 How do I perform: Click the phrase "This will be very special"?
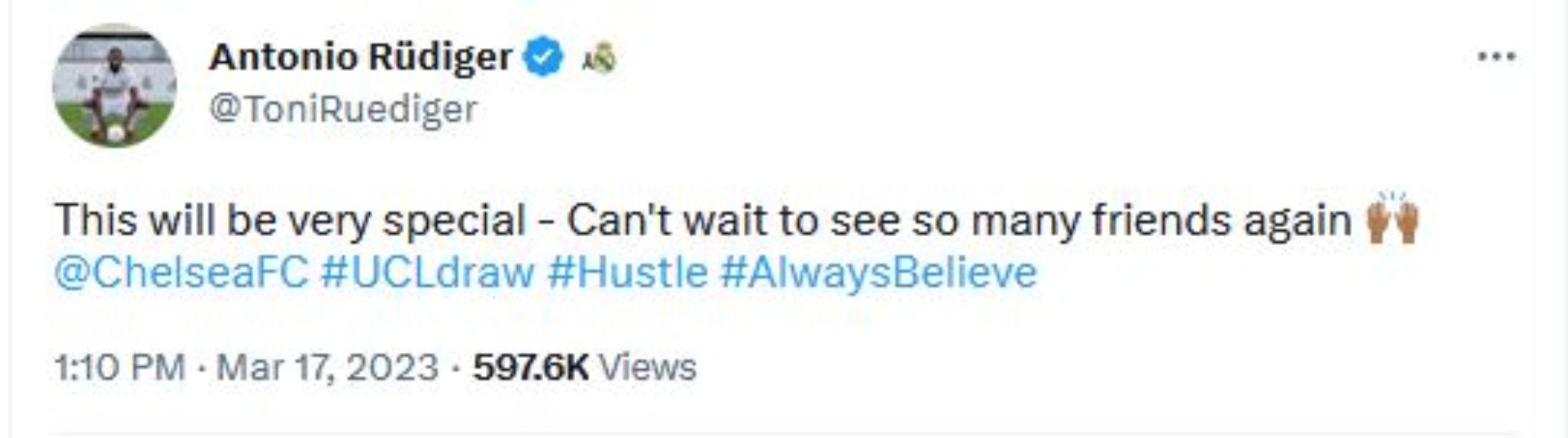[x=290, y=221]
